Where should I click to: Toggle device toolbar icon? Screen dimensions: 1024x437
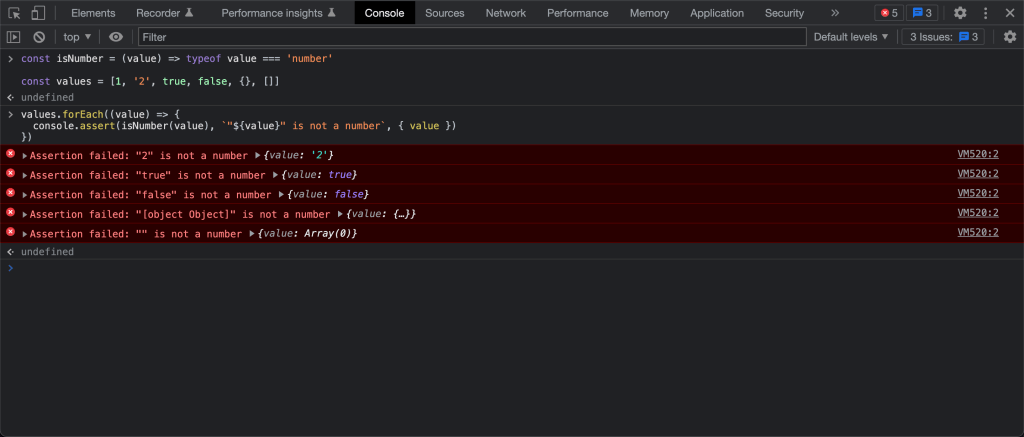[38, 13]
